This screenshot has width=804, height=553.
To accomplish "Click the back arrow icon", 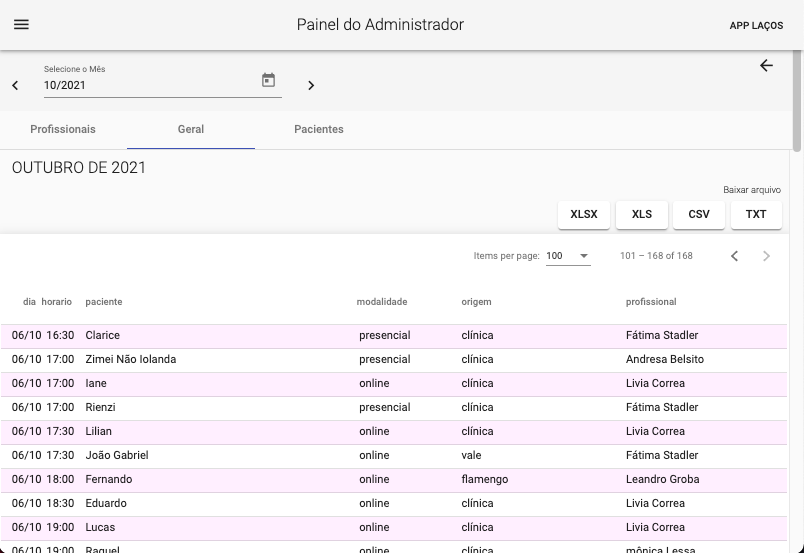I will point(766,66).
